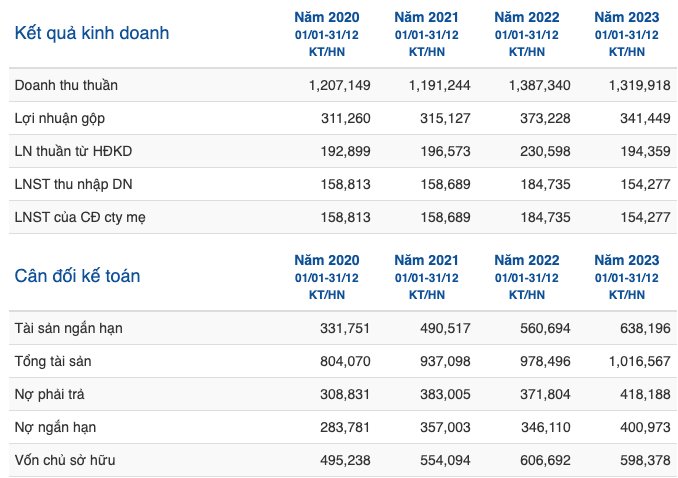Select the value 1,207,149
Screen dimensions: 678x478
coord(339,86)
